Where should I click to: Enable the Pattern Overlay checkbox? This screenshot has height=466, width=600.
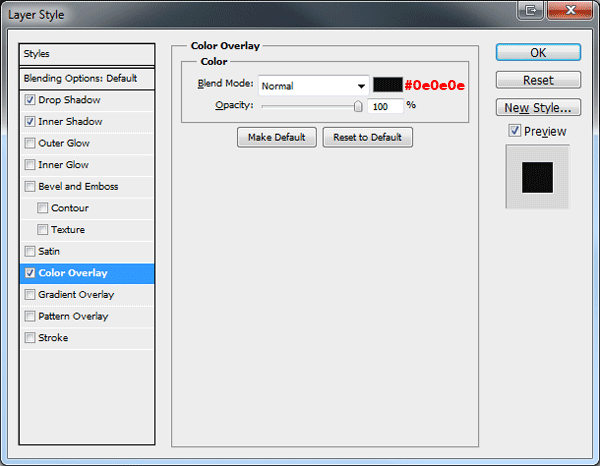30,316
